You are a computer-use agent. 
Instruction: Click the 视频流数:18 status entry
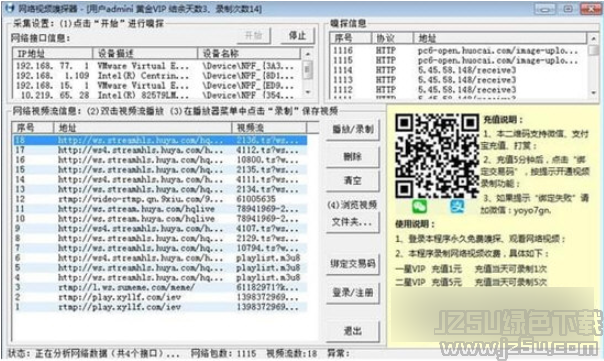click(292, 353)
